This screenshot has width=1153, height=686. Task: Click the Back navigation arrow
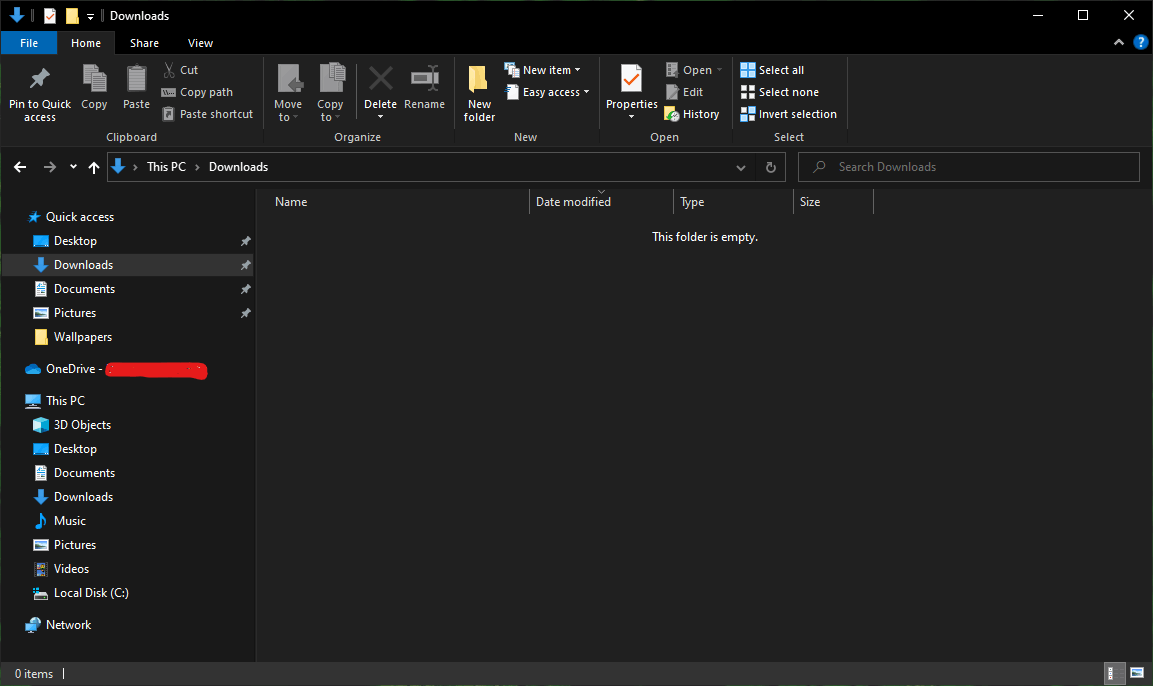click(20, 168)
